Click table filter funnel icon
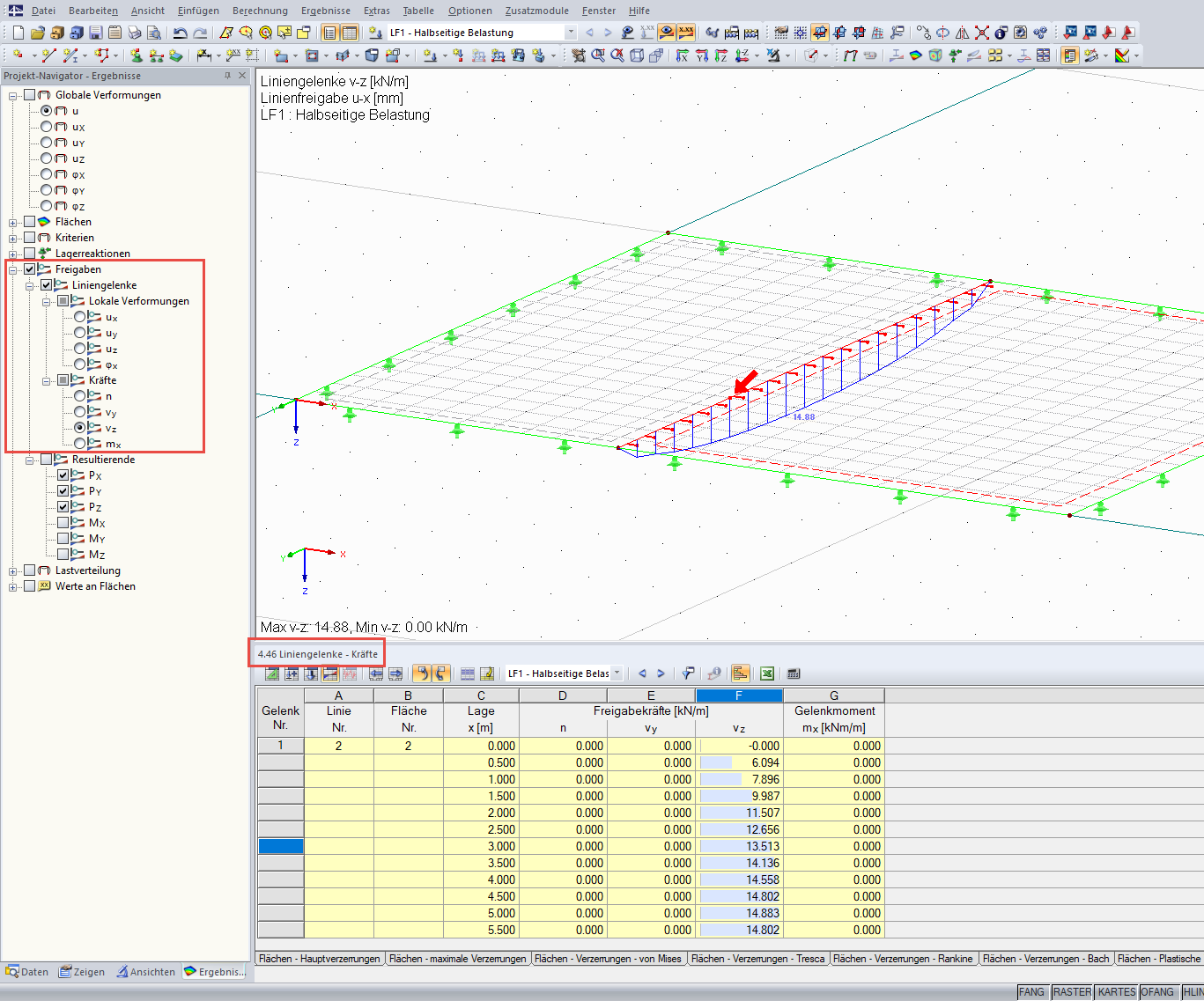This screenshot has width=1204, height=1001. [x=688, y=673]
